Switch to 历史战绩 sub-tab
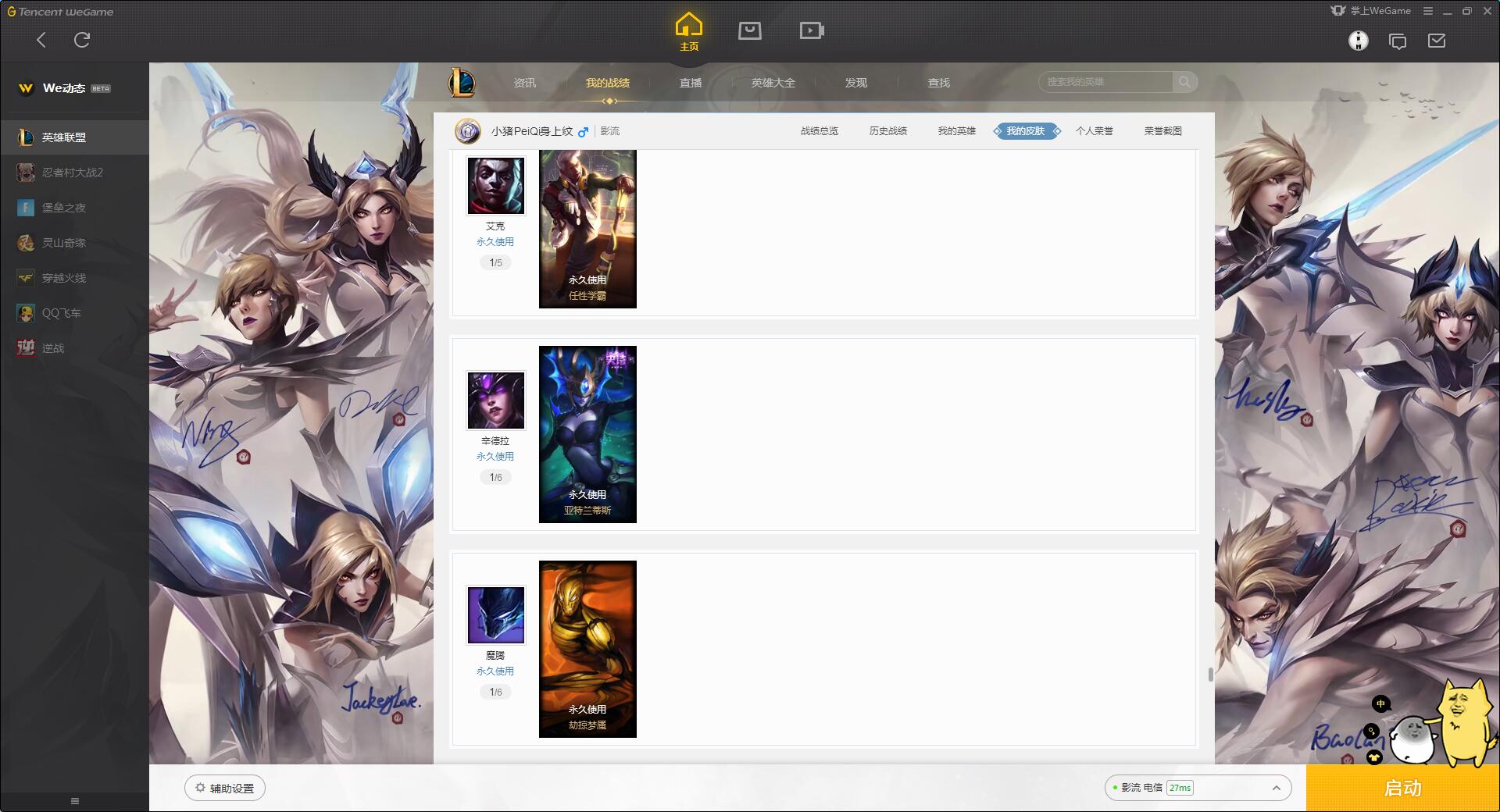 (888, 131)
